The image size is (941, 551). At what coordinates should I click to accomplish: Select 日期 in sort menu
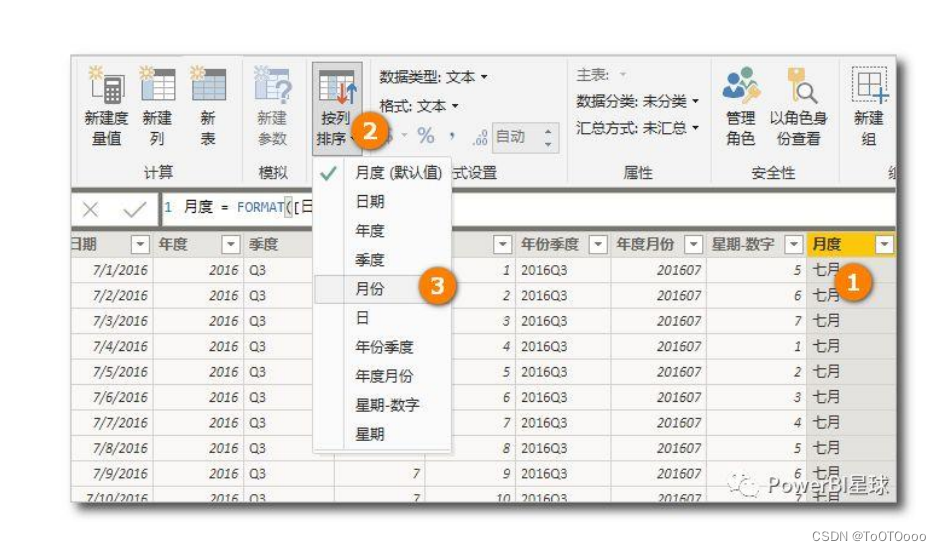pyautogui.click(x=382, y=202)
